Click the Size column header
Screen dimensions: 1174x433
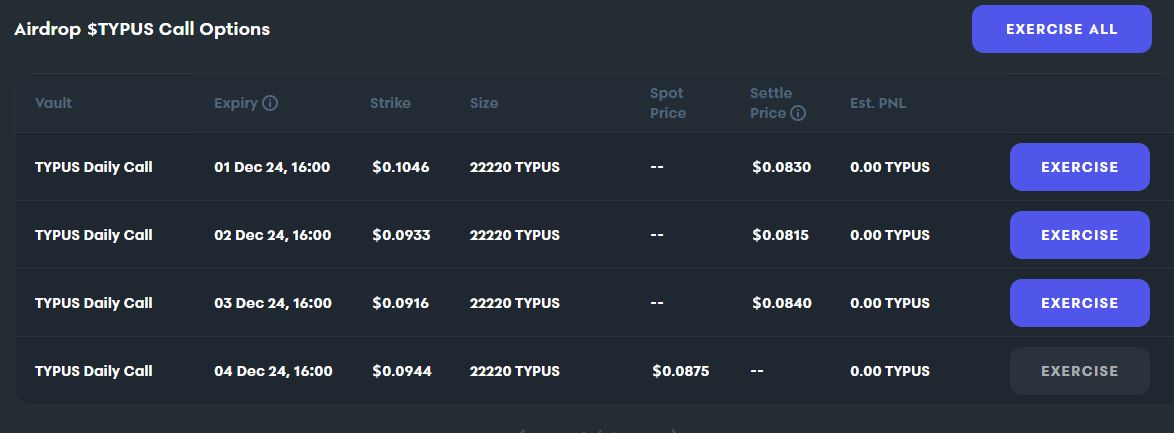(484, 103)
